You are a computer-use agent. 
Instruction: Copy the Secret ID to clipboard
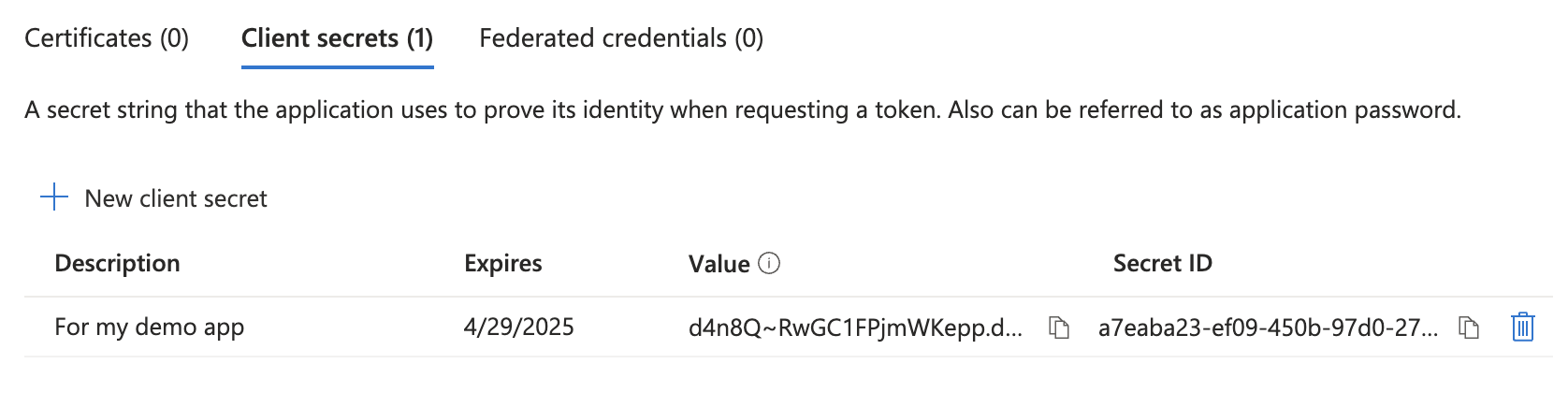[1469, 328]
